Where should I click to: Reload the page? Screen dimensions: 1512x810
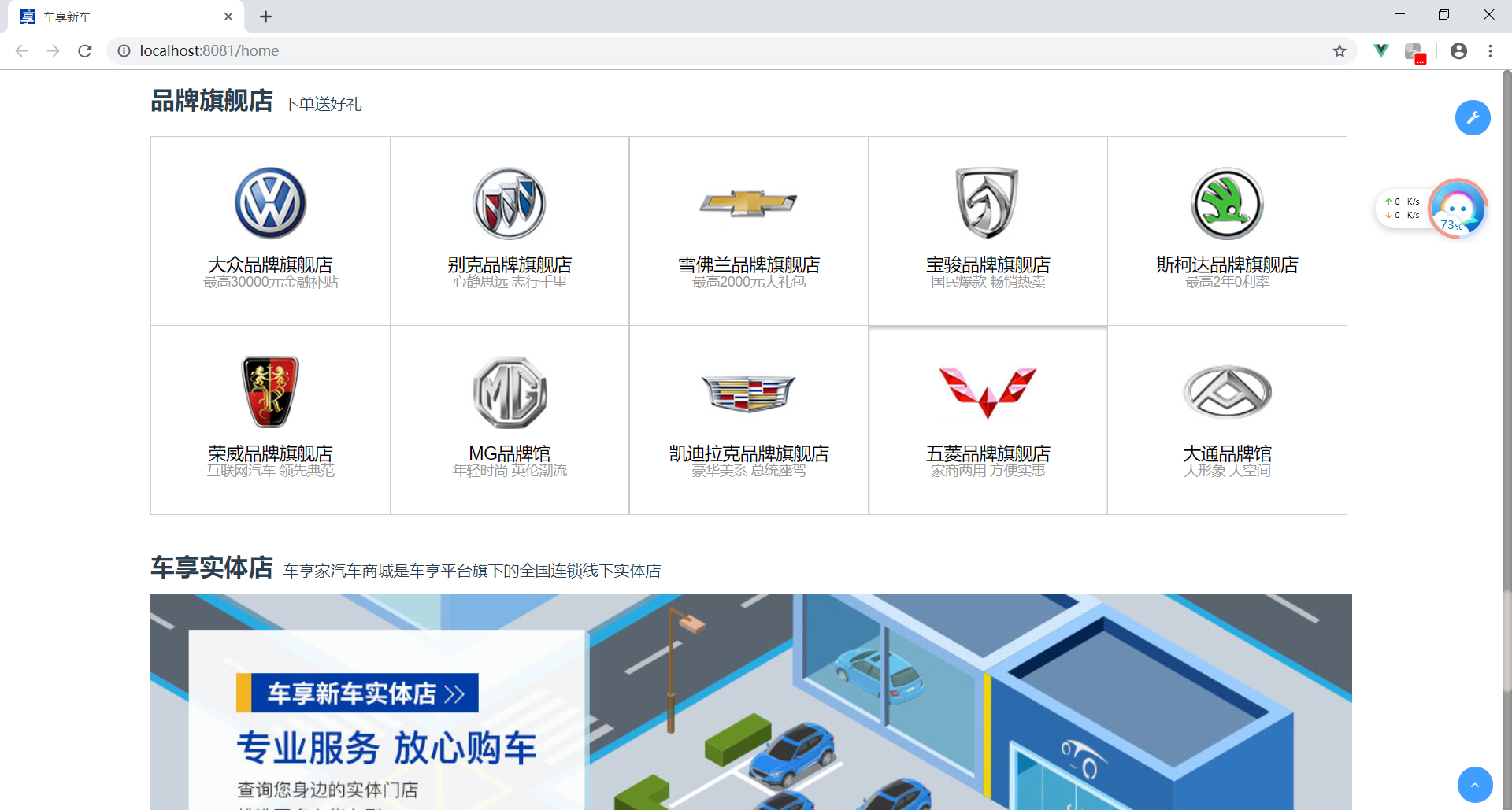point(85,51)
